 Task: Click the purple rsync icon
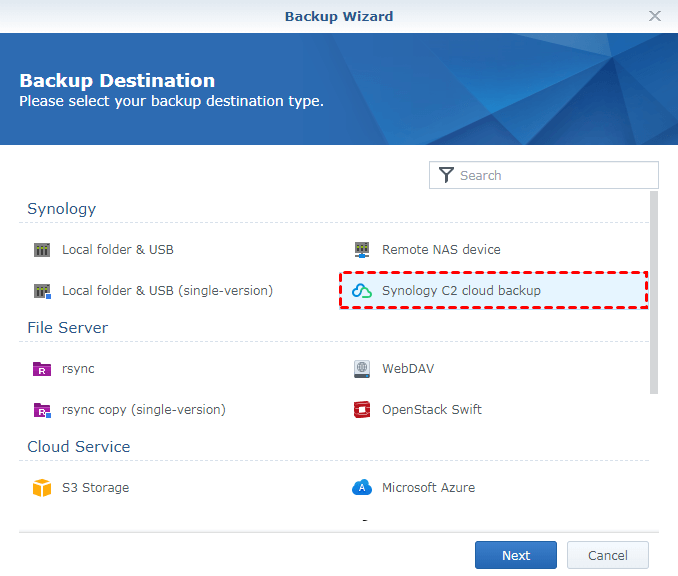(x=42, y=369)
